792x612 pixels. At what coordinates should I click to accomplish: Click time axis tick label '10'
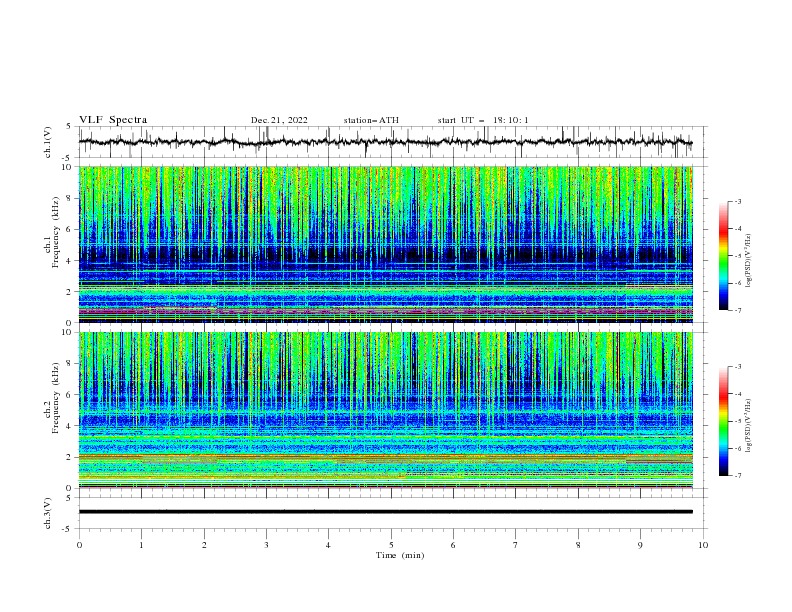pos(703,545)
